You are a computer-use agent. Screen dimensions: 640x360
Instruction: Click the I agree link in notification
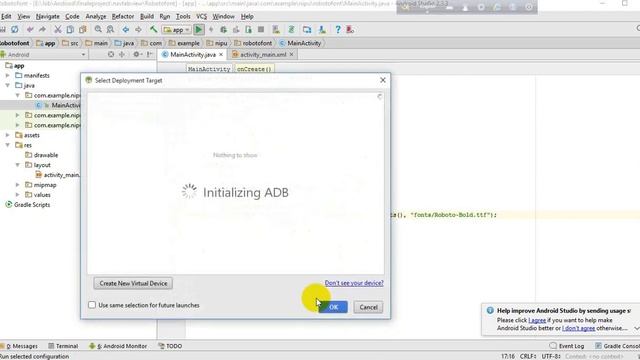point(537,320)
